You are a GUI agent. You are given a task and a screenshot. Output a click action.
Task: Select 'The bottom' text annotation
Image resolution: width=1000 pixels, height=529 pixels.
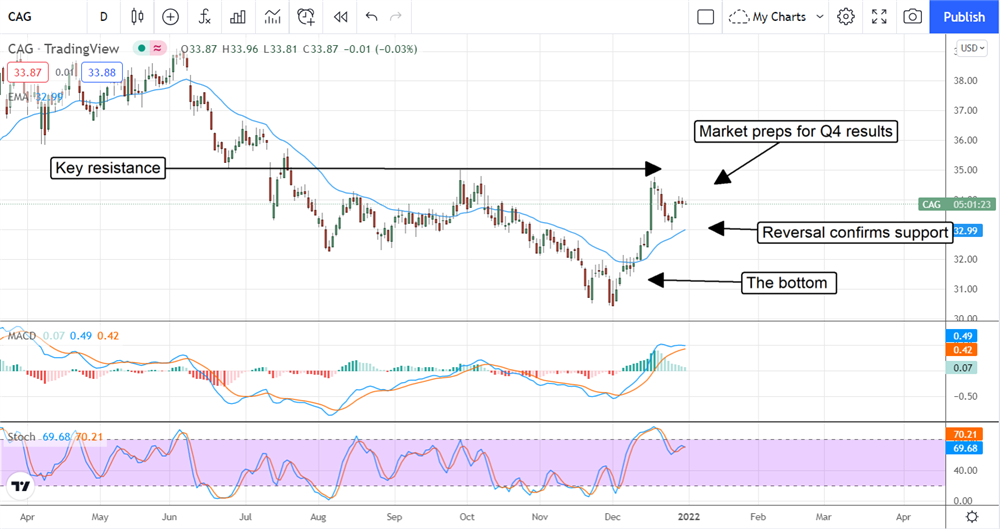[788, 283]
